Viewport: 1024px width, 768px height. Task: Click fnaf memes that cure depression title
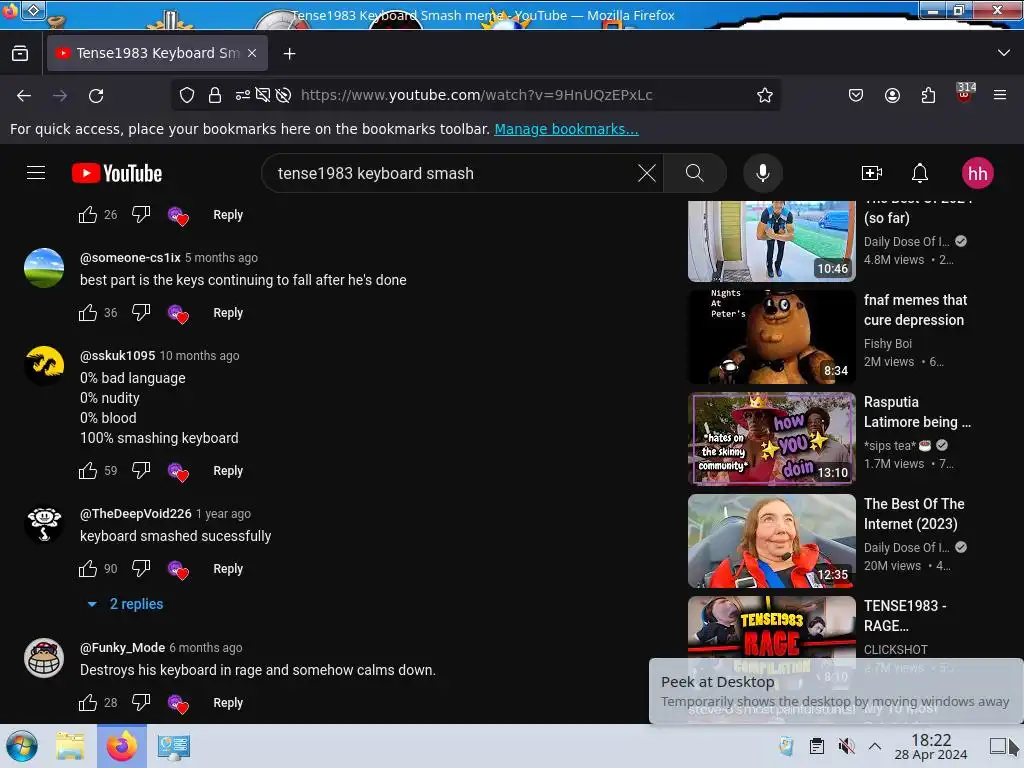tap(915, 310)
